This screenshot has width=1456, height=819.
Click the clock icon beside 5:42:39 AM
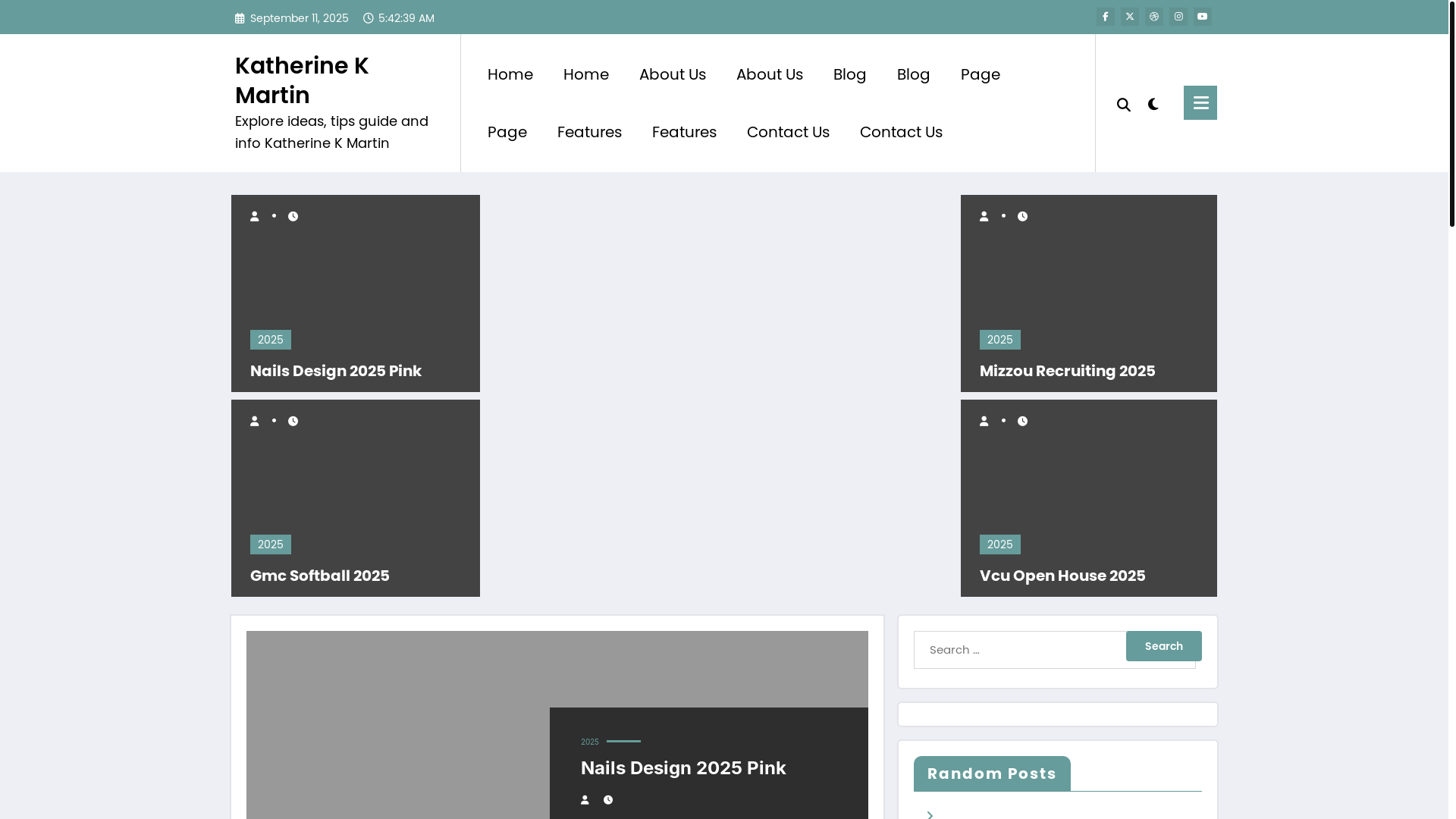click(369, 18)
